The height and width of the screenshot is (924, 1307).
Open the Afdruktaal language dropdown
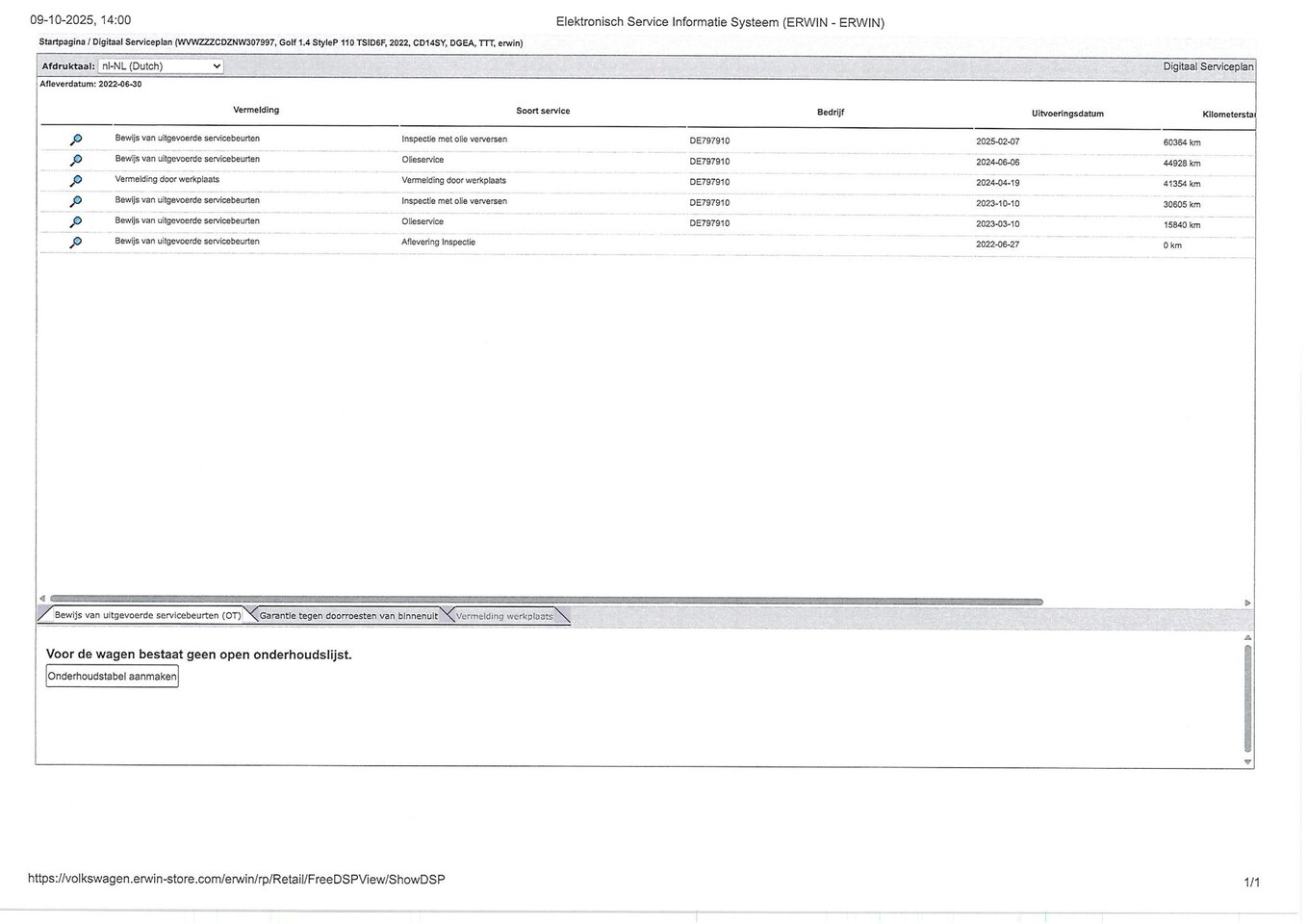tap(161, 66)
